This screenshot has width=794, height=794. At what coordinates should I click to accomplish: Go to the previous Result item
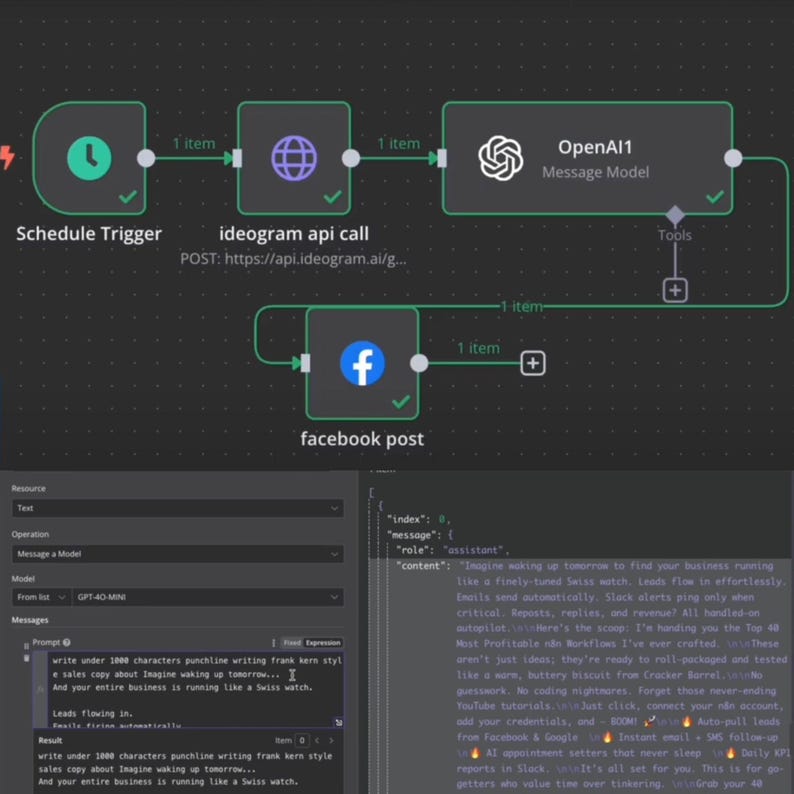click(317, 740)
